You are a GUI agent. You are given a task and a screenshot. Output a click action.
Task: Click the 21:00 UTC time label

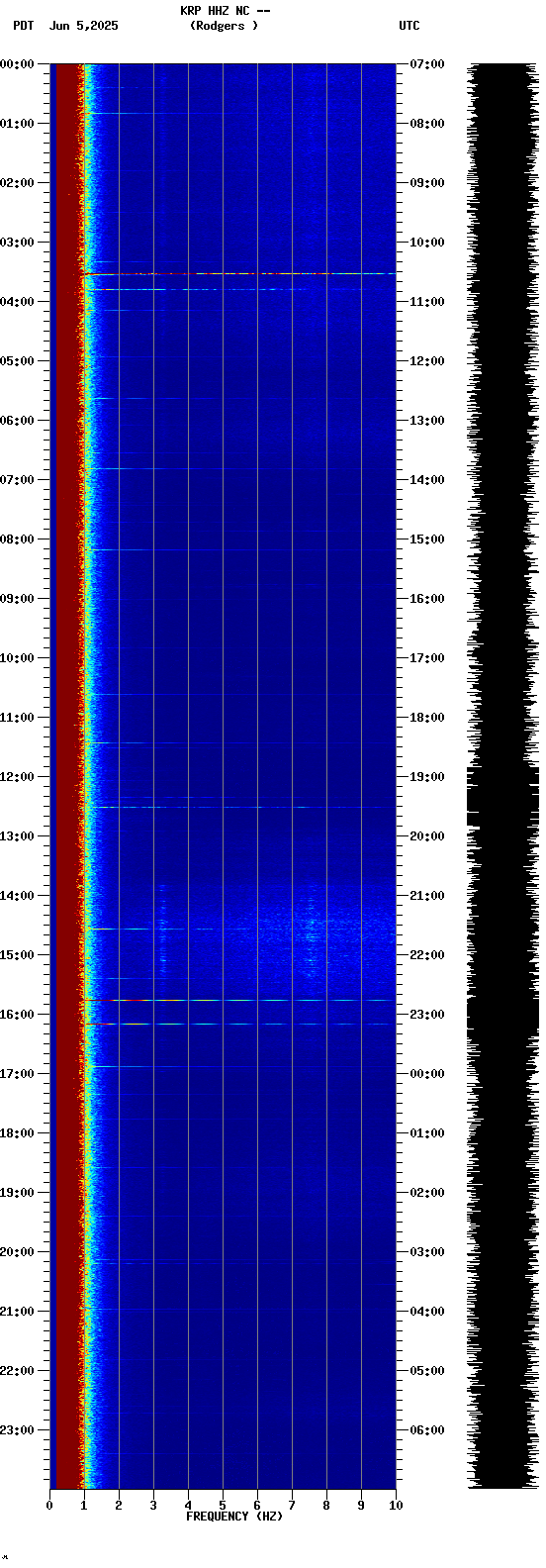pyautogui.click(x=427, y=896)
